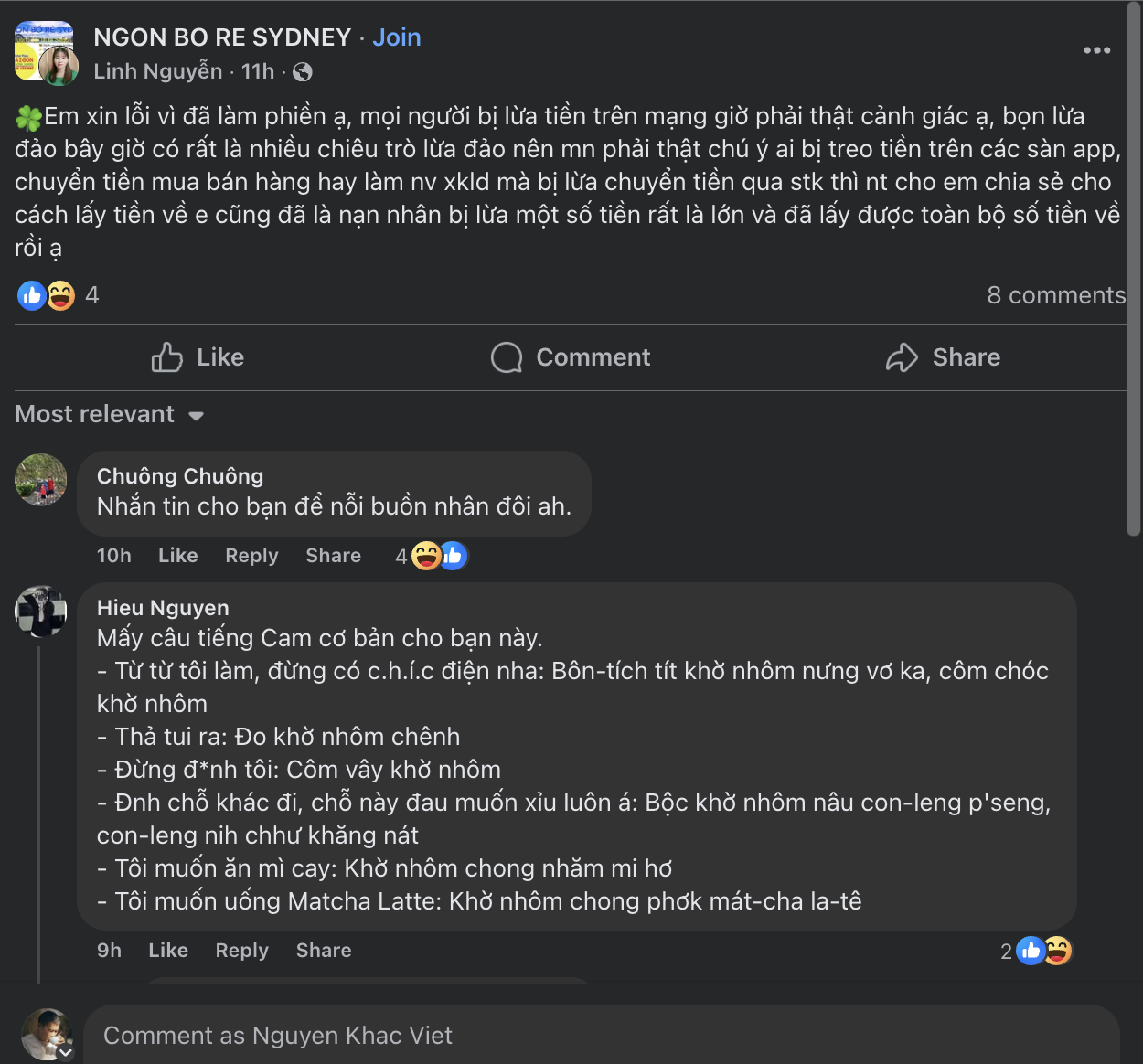The image size is (1143, 1064).
Task: Like Chuông Chuông's comment
Action: point(177,556)
